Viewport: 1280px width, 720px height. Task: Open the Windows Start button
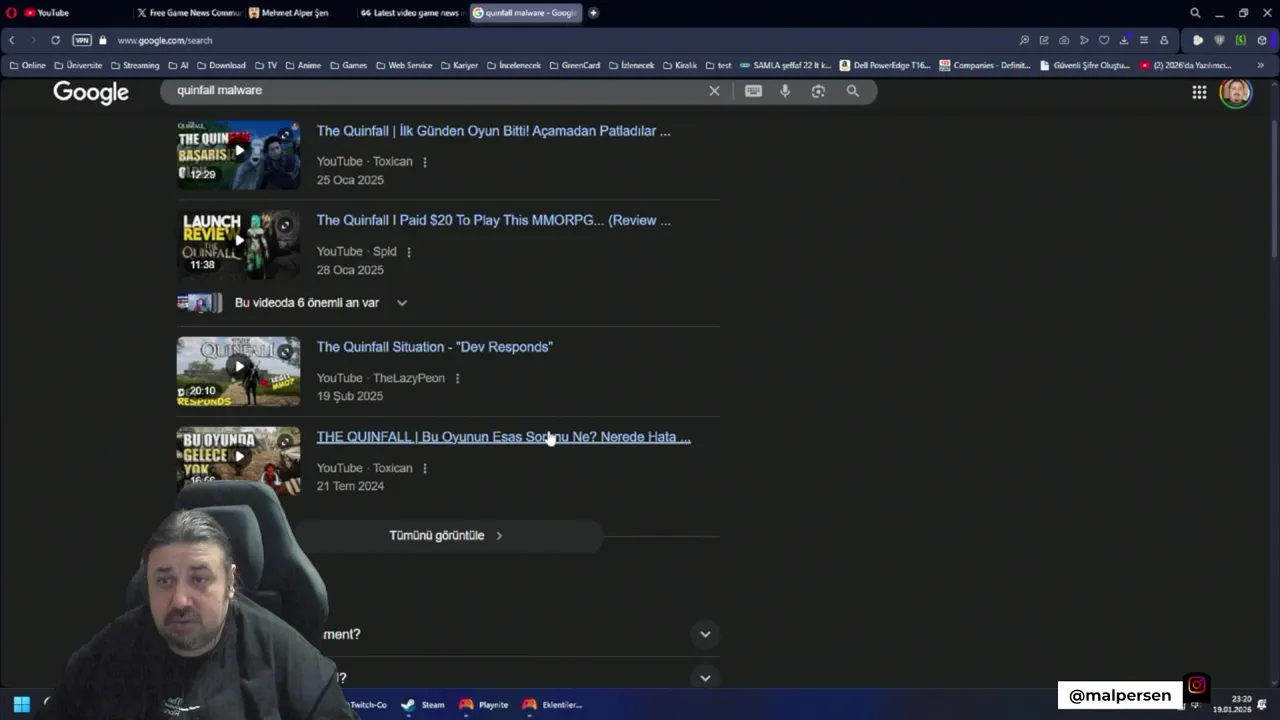(x=21, y=704)
